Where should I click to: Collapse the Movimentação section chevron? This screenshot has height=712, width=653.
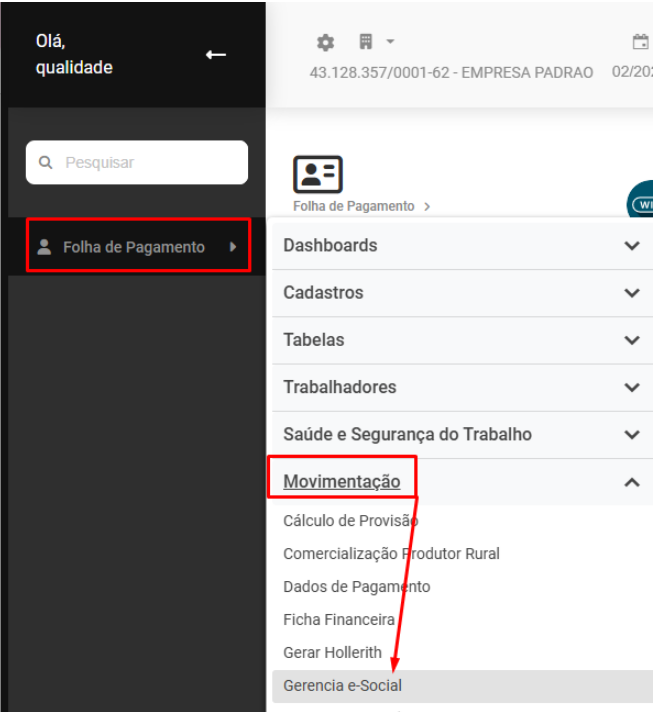tap(632, 482)
